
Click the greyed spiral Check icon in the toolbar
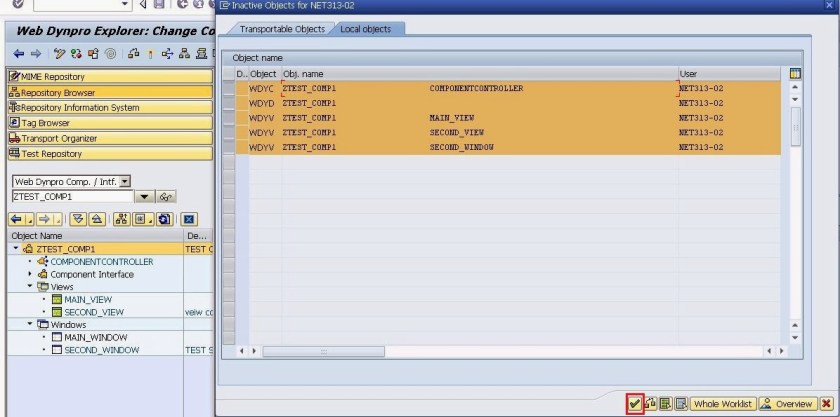tap(110, 54)
